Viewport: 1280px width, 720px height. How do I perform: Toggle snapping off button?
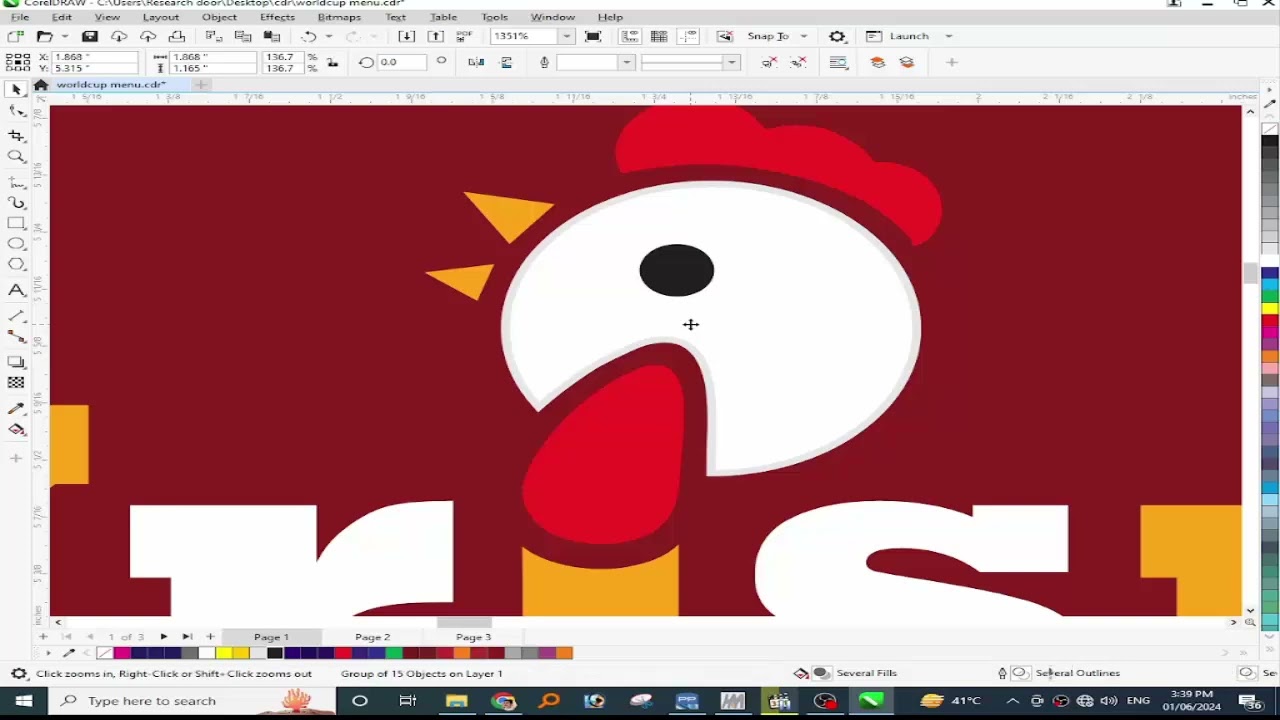(x=725, y=36)
